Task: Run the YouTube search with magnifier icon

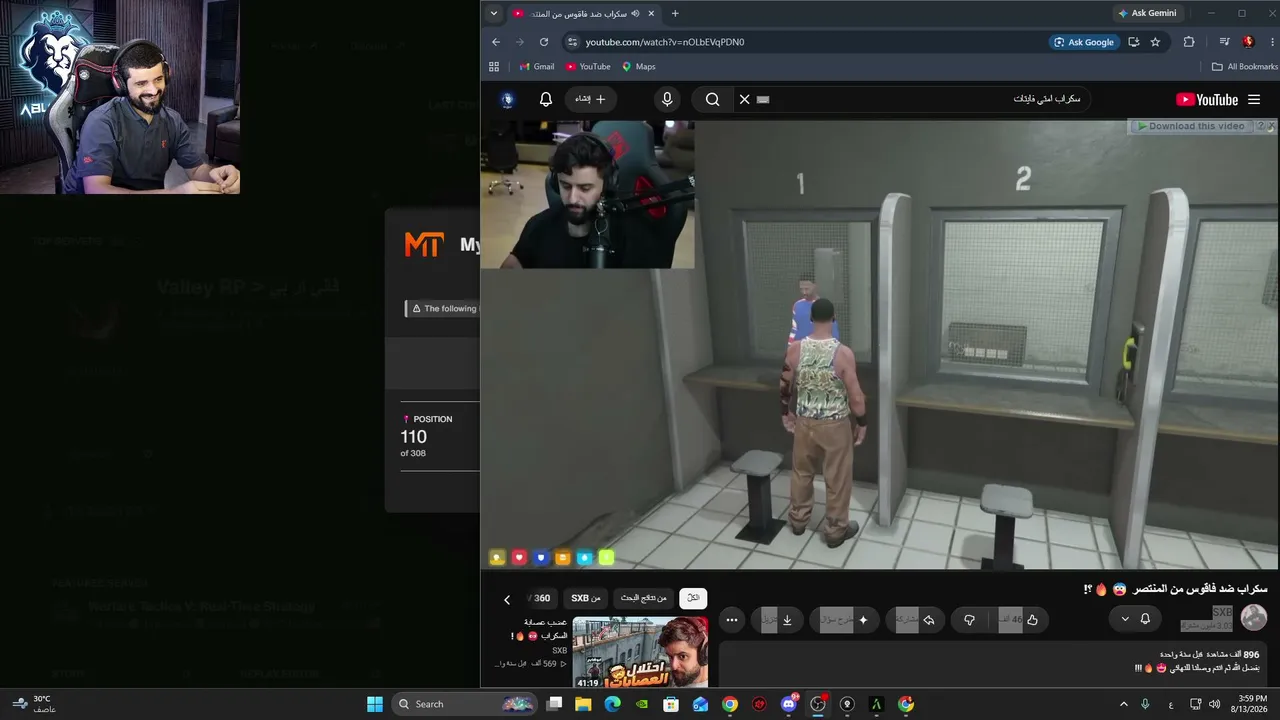Action: point(712,99)
